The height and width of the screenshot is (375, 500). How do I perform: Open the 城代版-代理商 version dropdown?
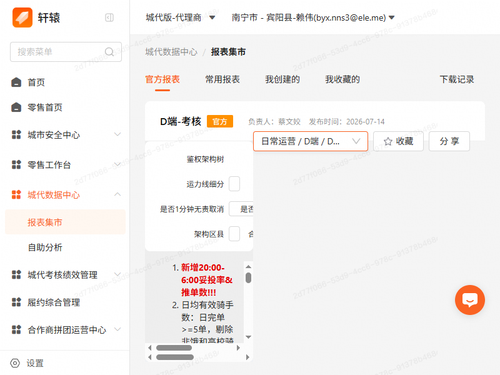point(180,17)
